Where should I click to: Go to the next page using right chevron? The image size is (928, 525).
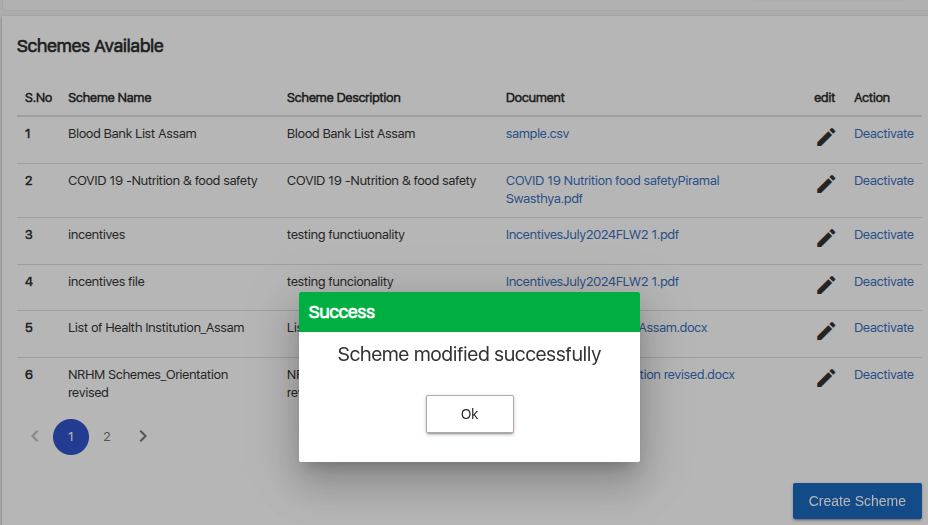click(x=143, y=436)
